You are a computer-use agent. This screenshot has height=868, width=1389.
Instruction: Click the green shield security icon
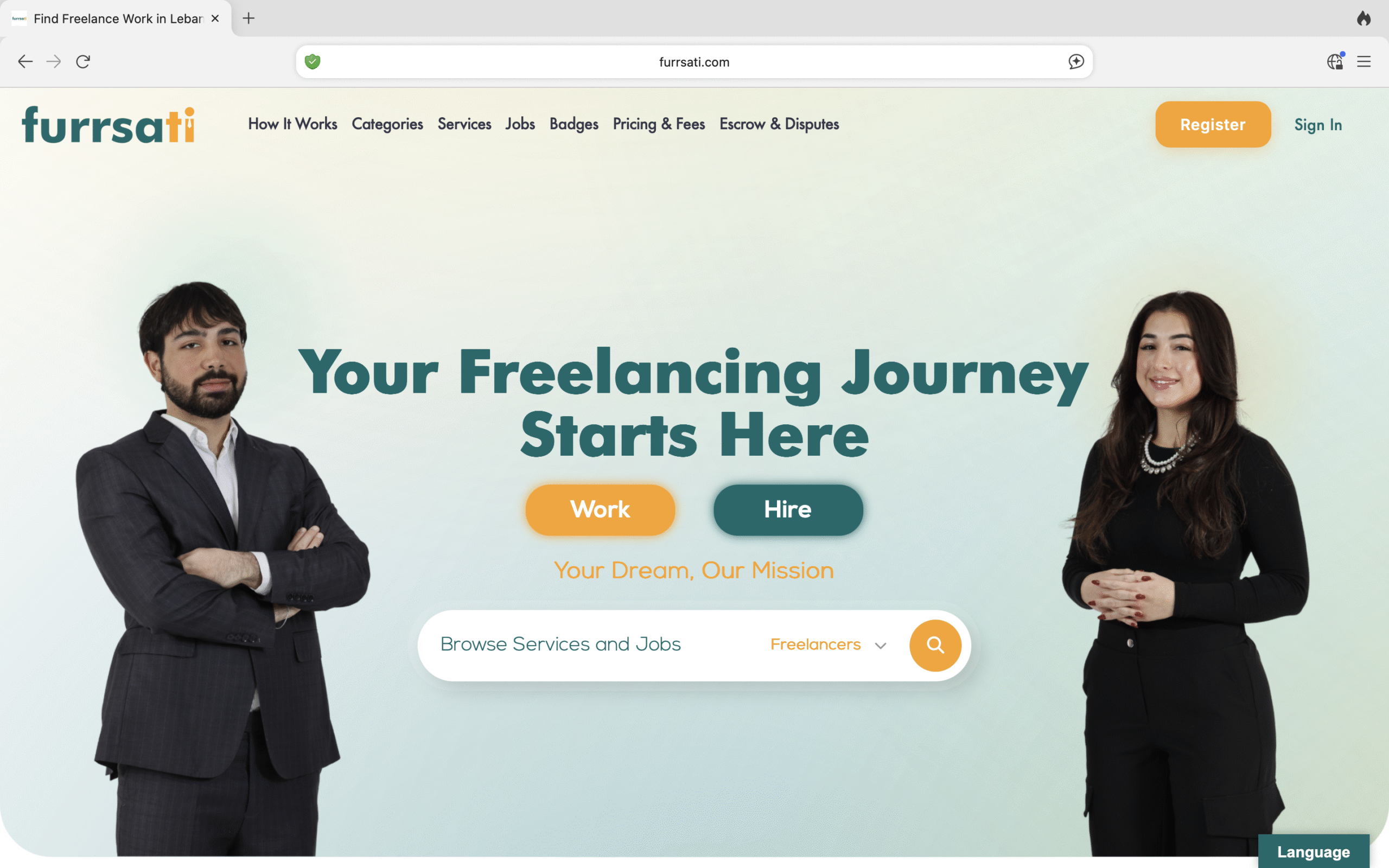[312, 61]
